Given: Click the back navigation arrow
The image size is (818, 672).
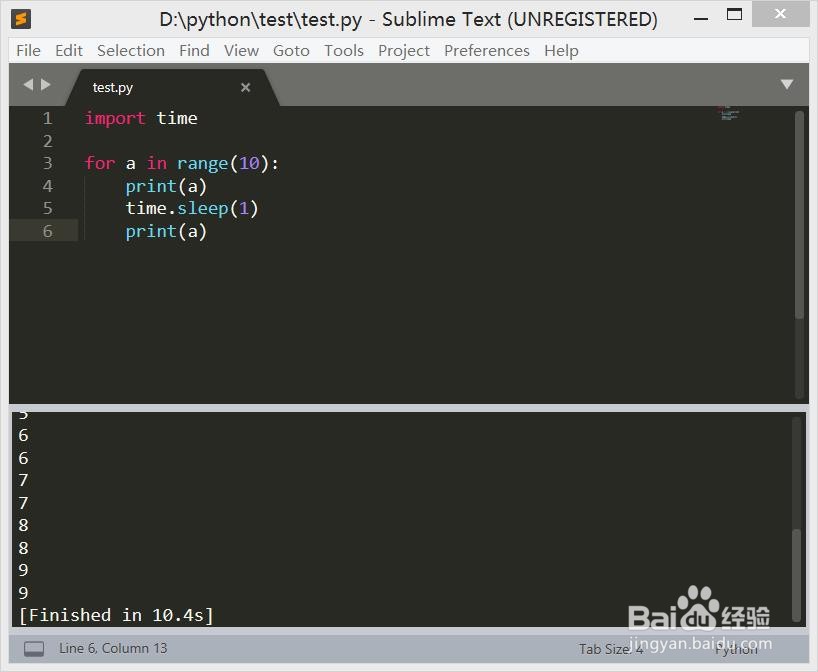Looking at the screenshot, I should point(27,84).
